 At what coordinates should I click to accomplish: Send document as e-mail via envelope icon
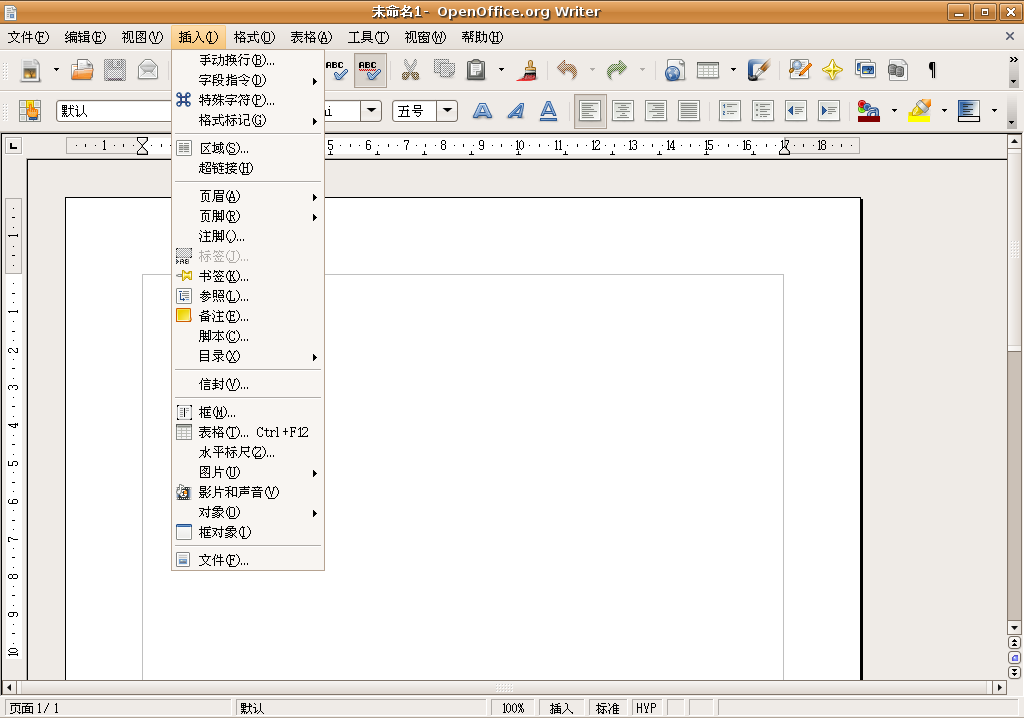pyautogui.click(x=148, y=70)
